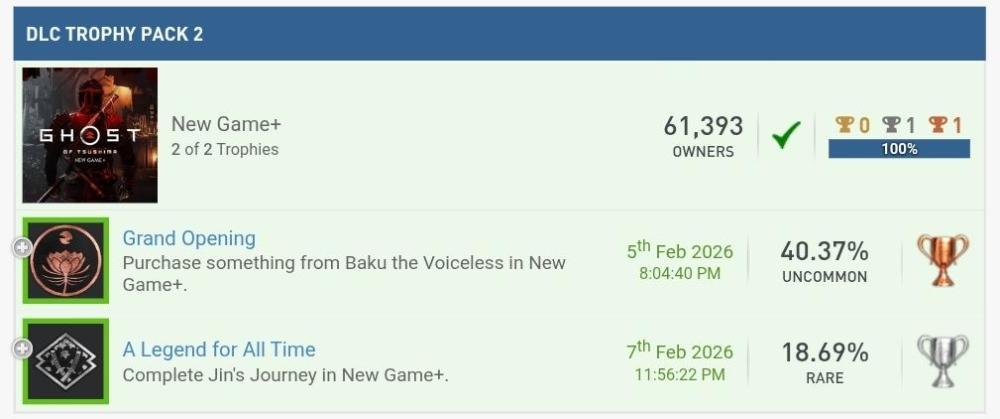Expand the Grand Opening trophy plus button
The image size is (1000, 419).
pos(21,247)
